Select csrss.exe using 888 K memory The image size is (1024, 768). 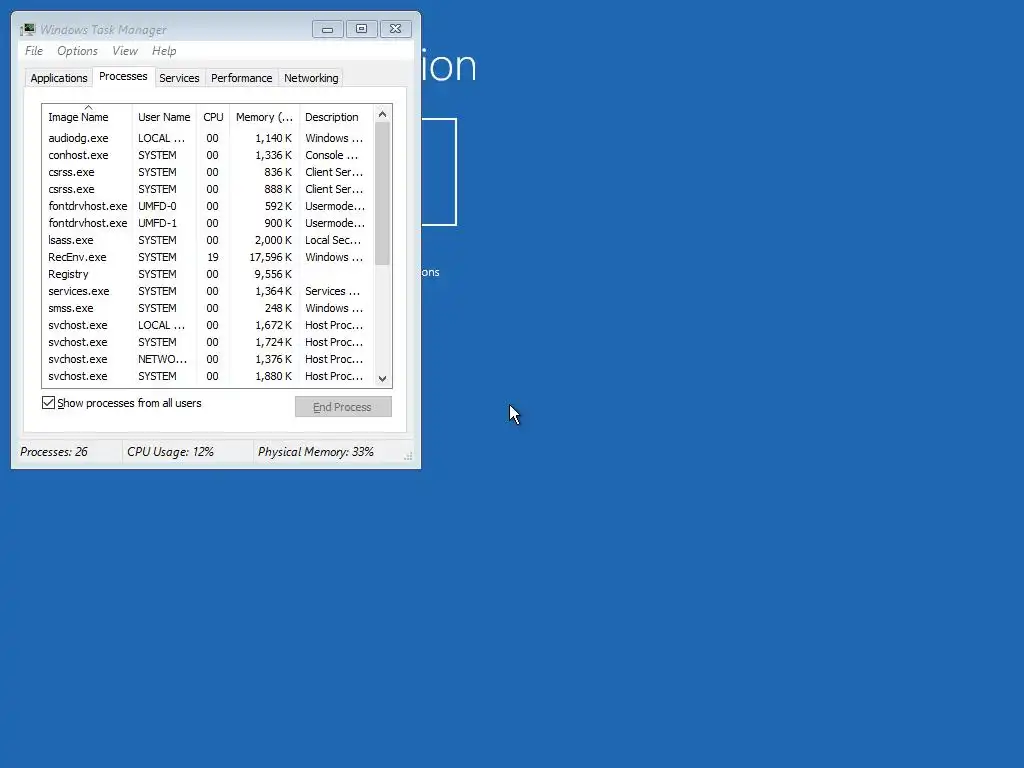pyautogui.click(x=208, y=189)
